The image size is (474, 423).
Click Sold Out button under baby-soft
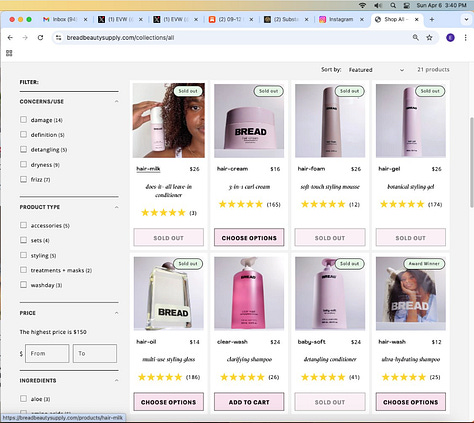[330, 402]
